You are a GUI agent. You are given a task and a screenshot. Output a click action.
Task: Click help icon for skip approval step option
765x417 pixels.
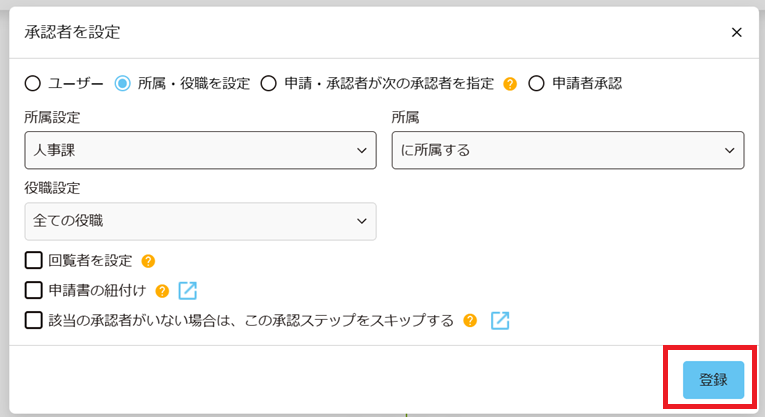pyautogui.click(x=470, y=321)
